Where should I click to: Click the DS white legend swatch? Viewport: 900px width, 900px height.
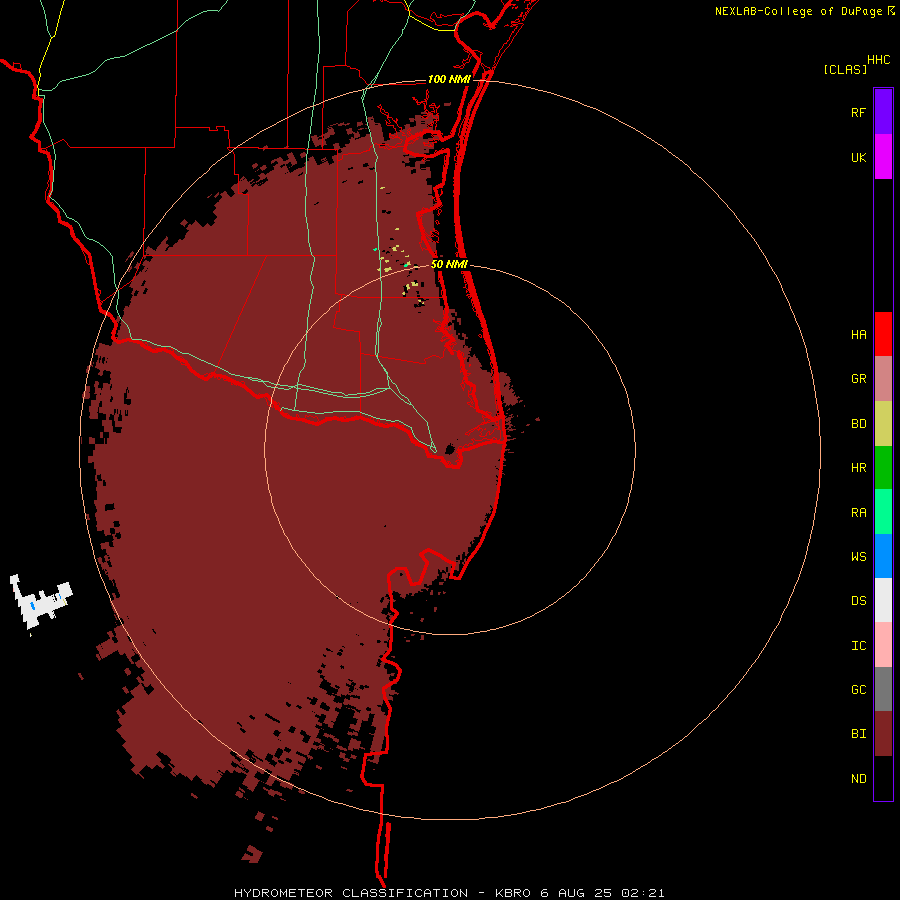pyautogui.click(x=883, y=600)
